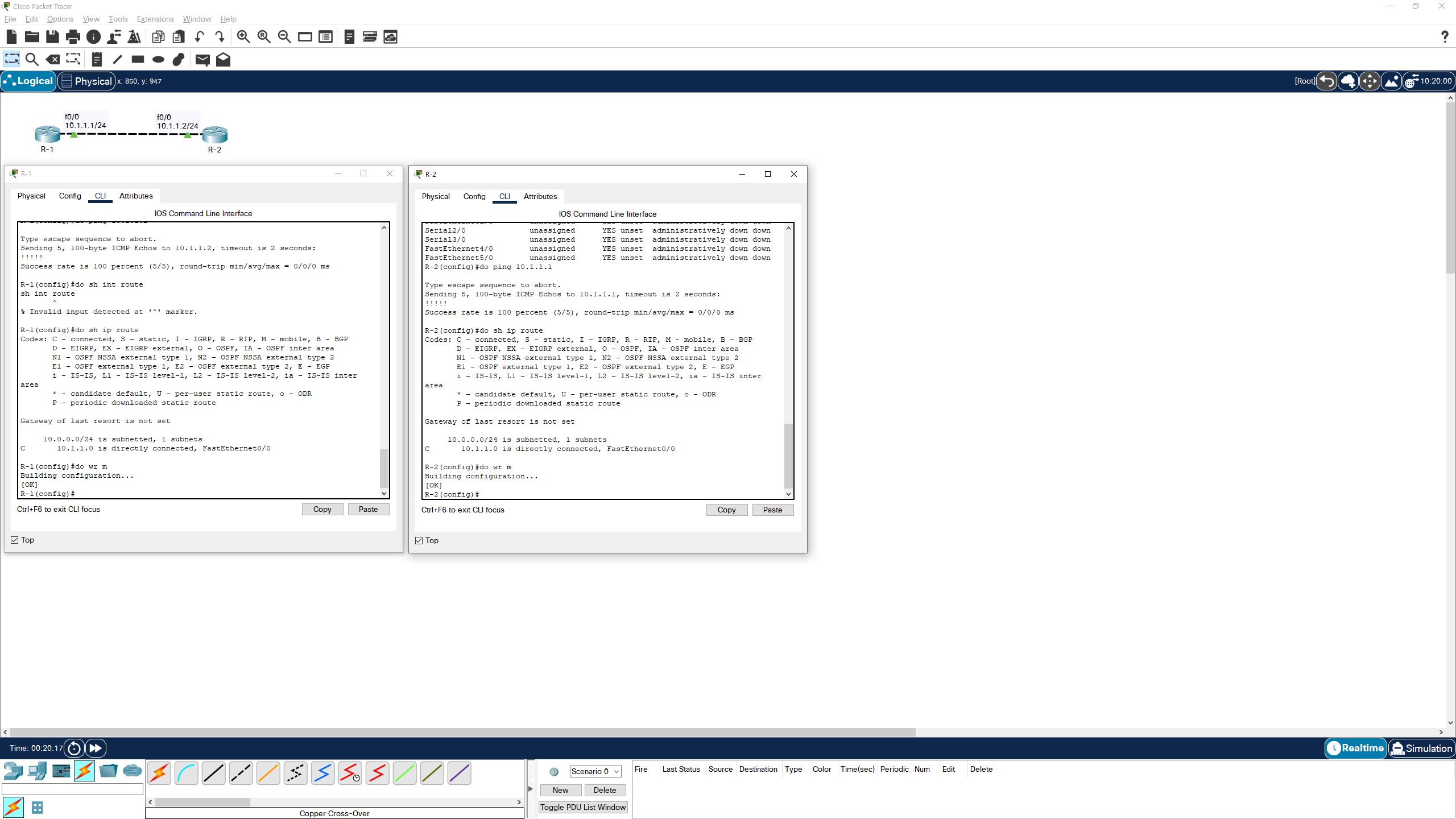The image size is (1456, 819).
Task: Select the Inspect magnifier tool
Action: coord(32,59)
